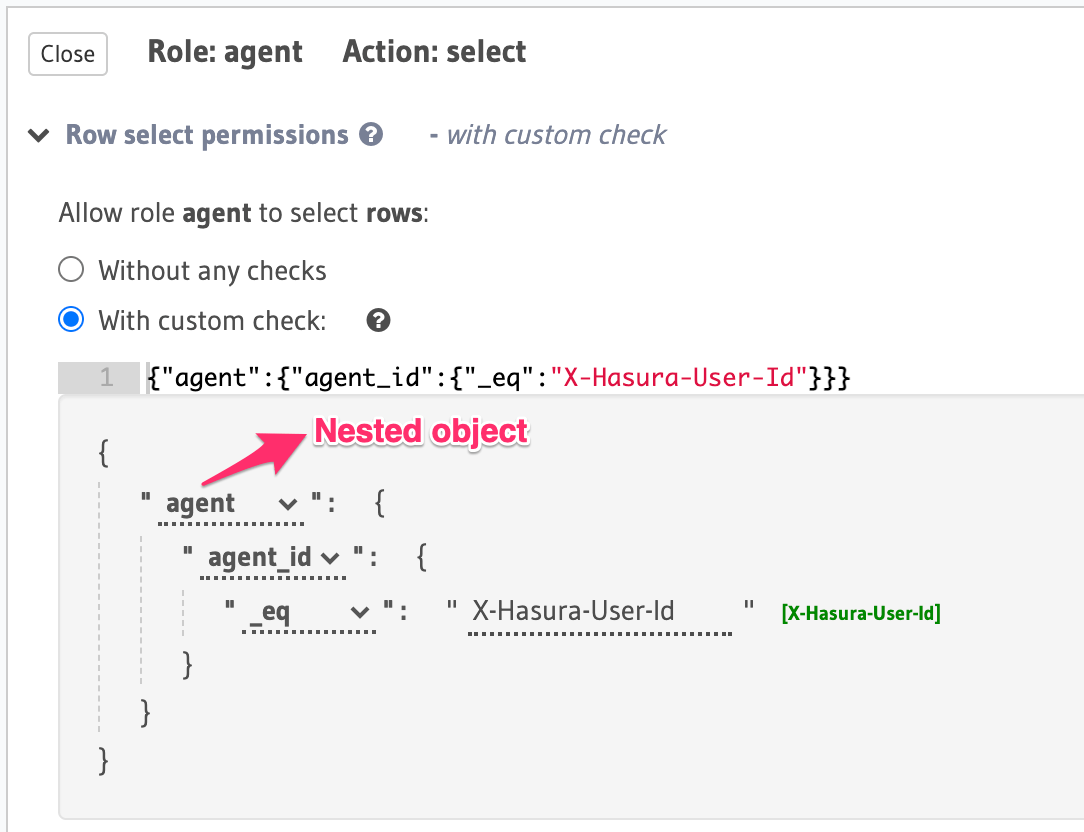This screenshot has width=1084, height=832.
Task: Select the Without any checks radio button
Action: click(x=71, y=271)
